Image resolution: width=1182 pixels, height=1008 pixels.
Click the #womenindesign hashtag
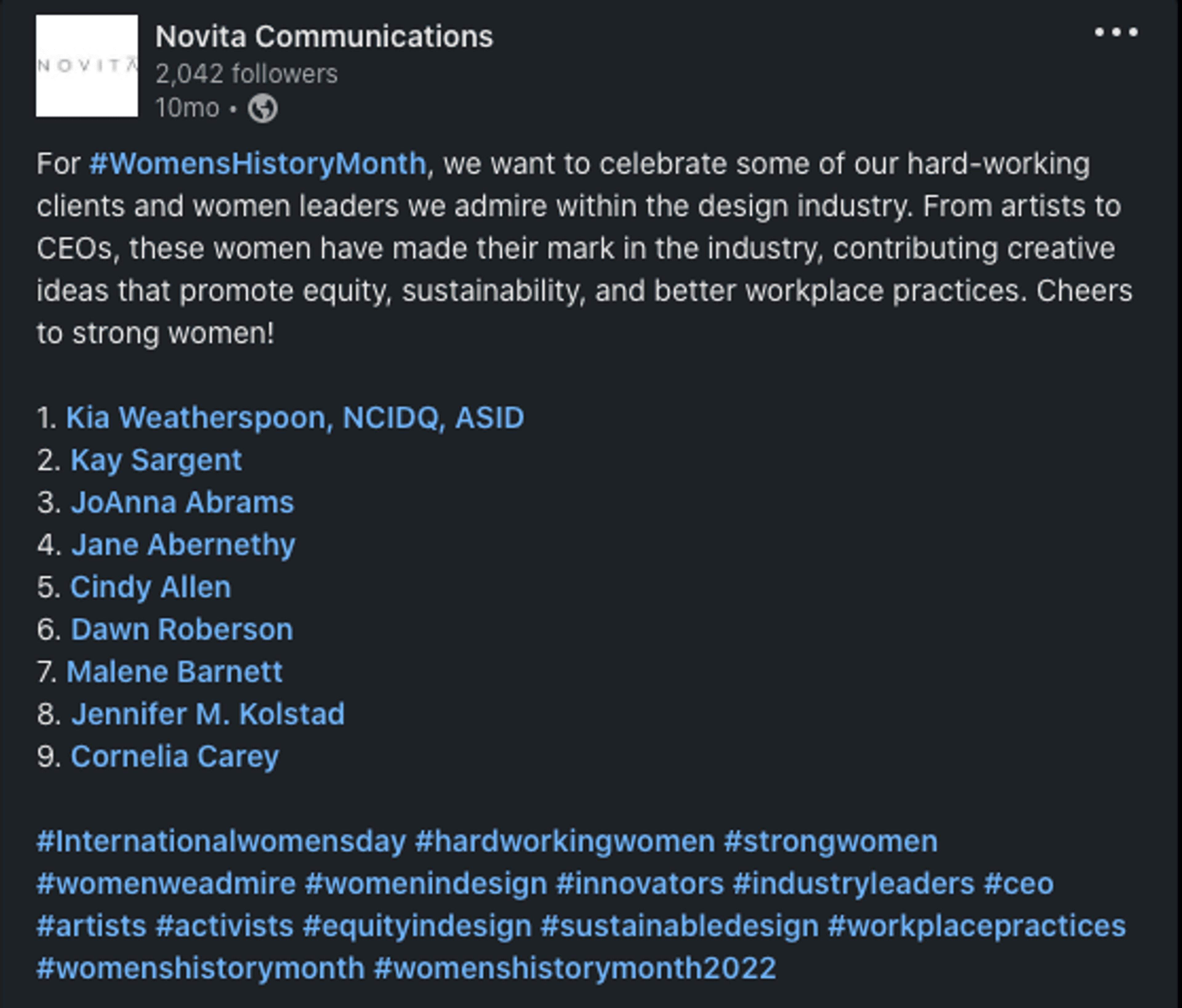click(x=426, y=884)
